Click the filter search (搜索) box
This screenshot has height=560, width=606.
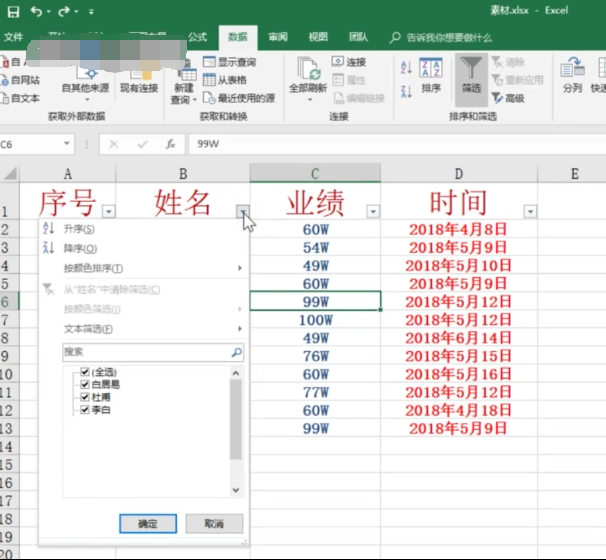(x=146, y=352)
